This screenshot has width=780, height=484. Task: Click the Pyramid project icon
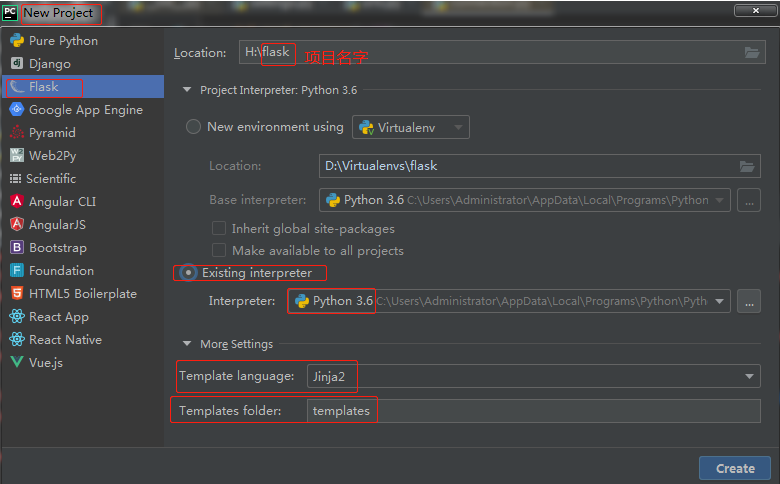[x=17, y=132]
